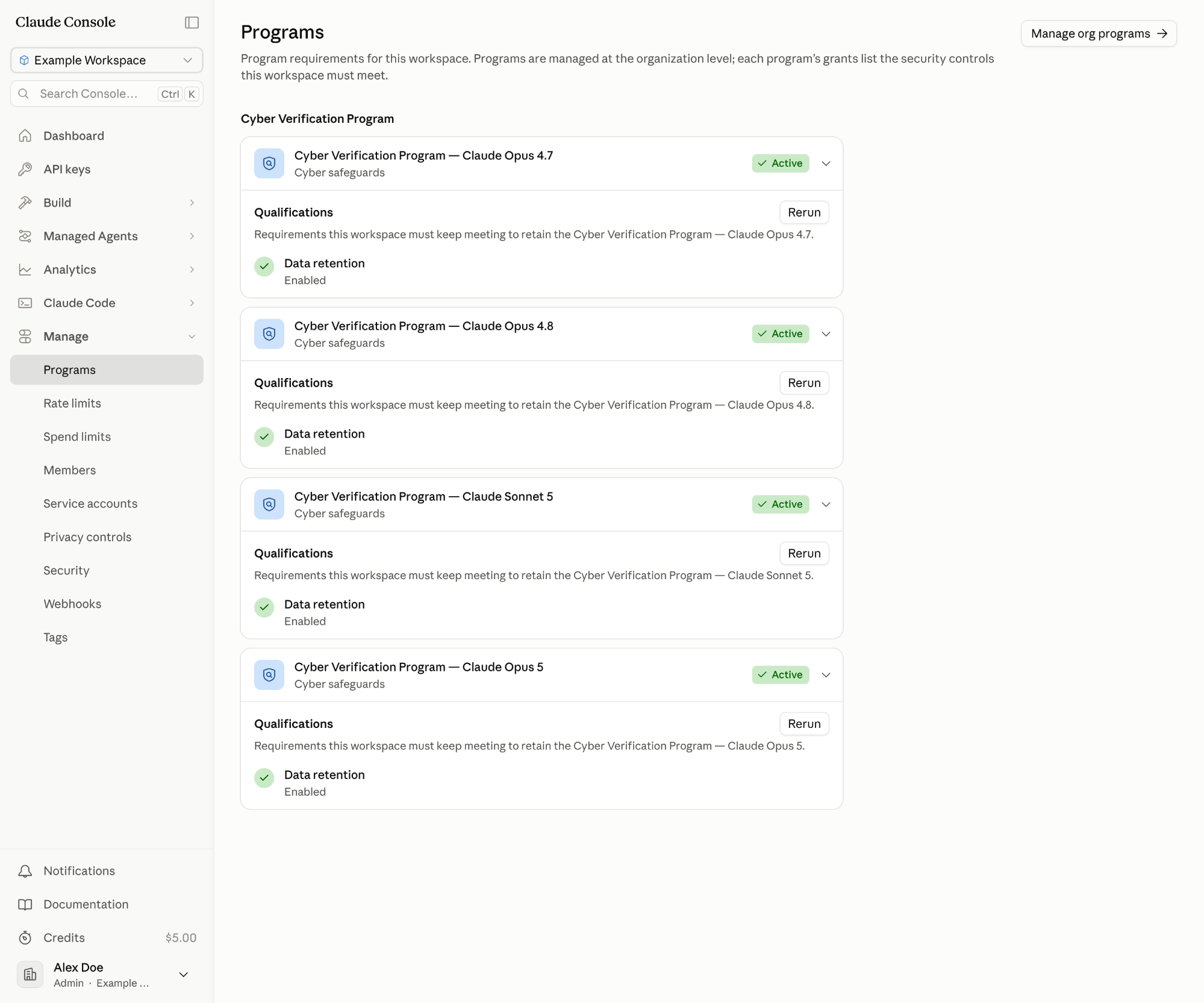Collapse the Claude Opus 4.8 program card
Screen dimensions: 1204x1003
point(826,334)
